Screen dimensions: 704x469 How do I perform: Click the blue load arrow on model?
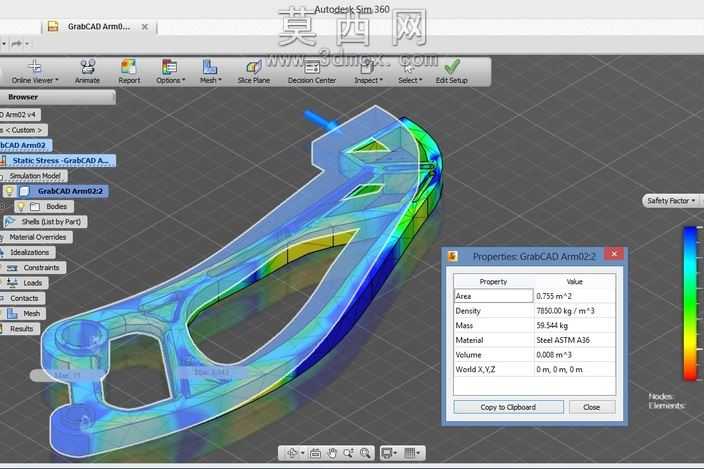point(321,121)
